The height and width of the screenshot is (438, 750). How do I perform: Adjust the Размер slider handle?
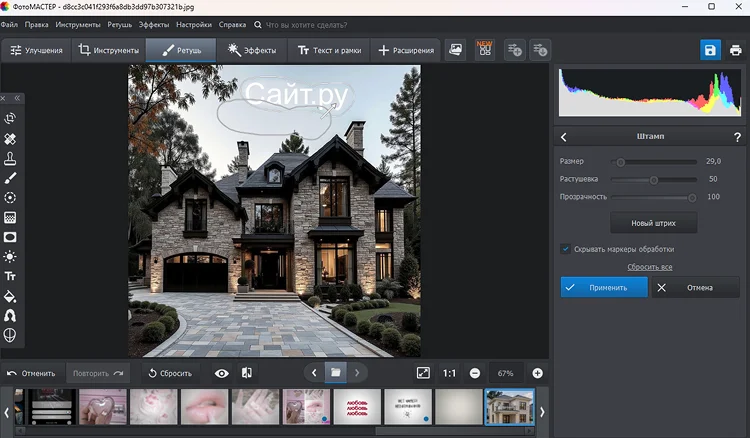click(620, 162)
